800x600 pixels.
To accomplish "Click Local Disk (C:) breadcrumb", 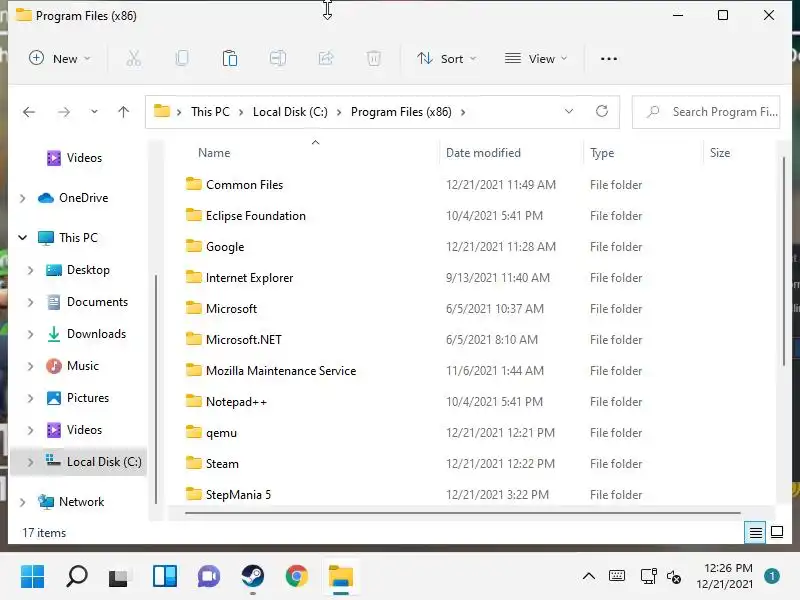I will pos(290,112).
